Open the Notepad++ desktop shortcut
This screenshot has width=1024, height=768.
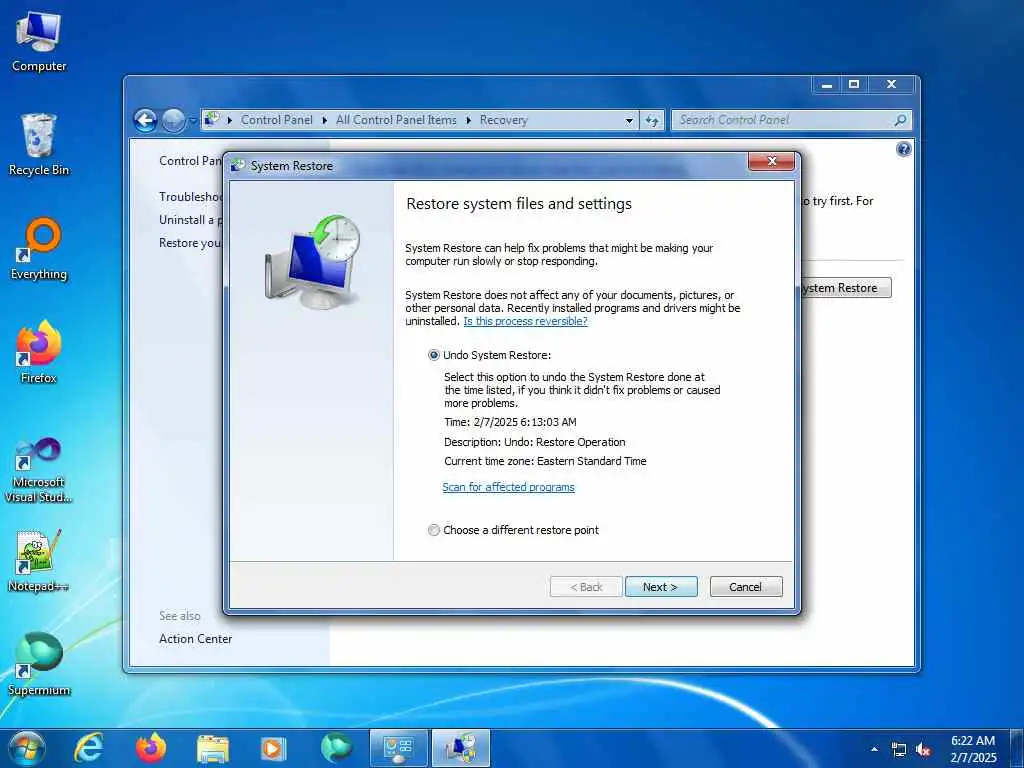point(39,560)
